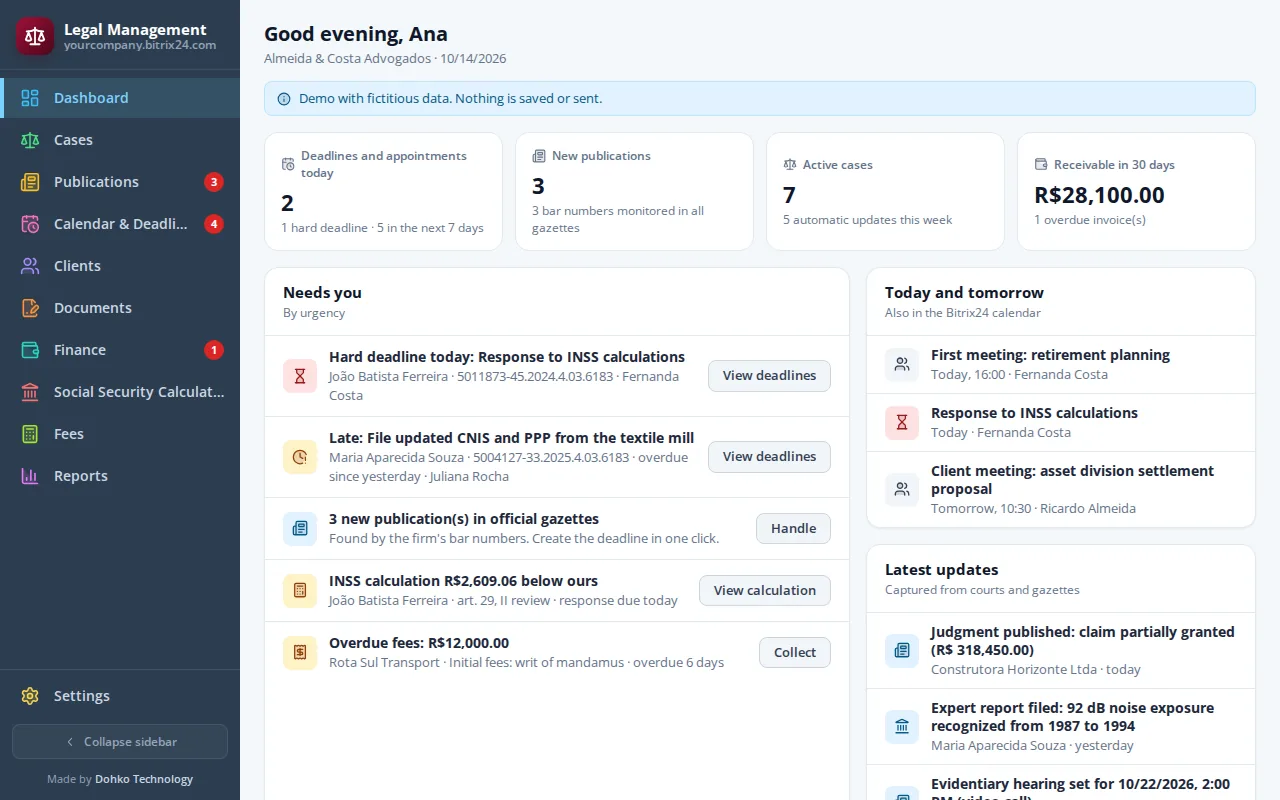The image size is (1280, 800).
Task: Click the Publications badge showing 3
Action: [x=213, y=182]
